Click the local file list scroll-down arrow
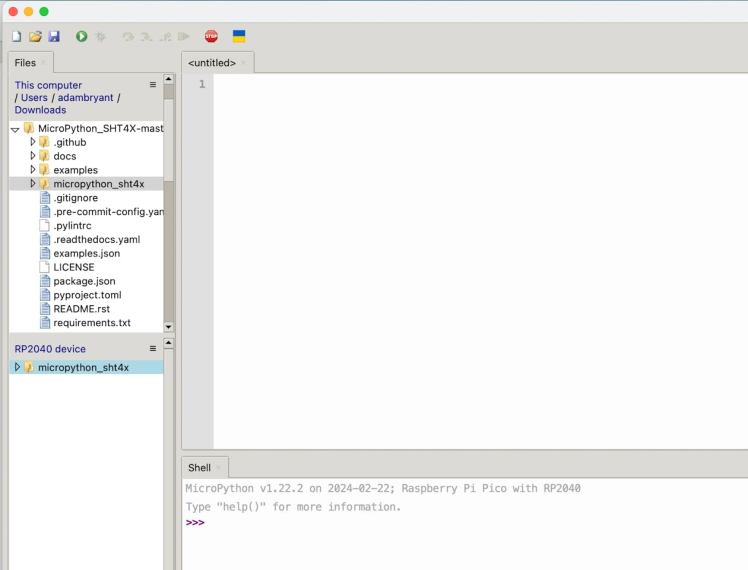Screen dimensions: 748x570 [x=168, y=327]
